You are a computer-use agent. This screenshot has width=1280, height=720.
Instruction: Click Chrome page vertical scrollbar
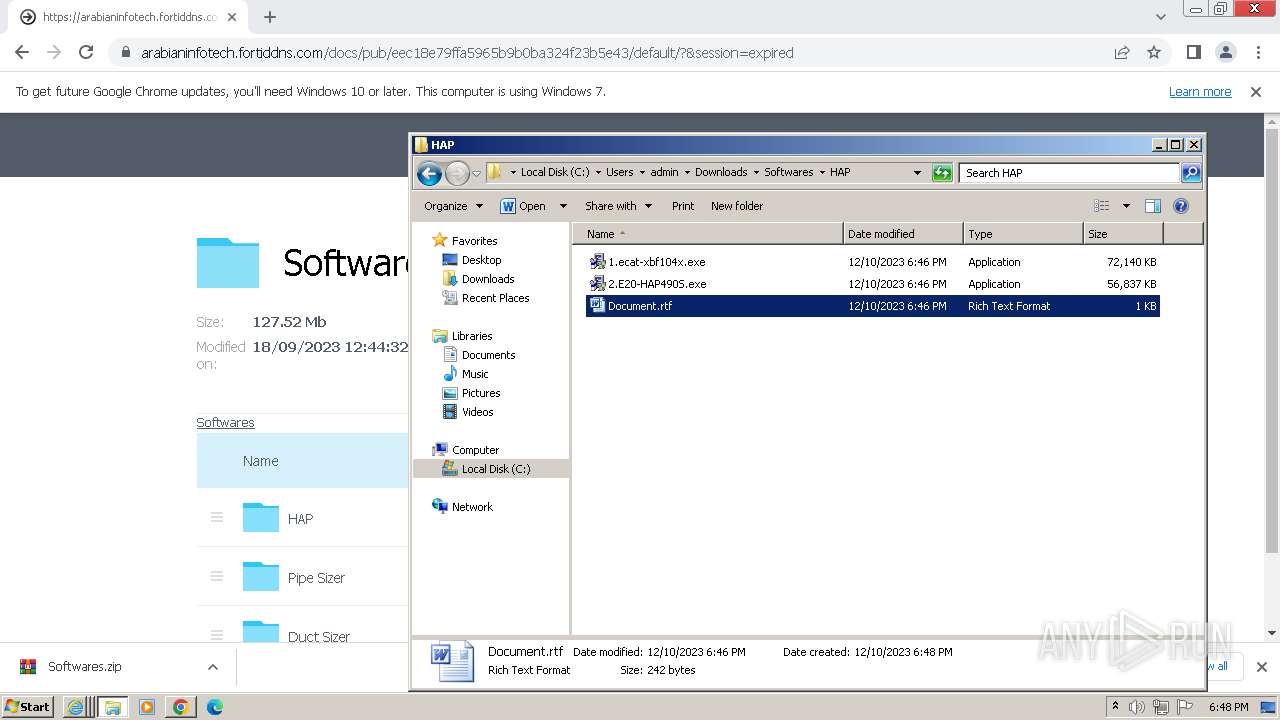tap(1272, 340)
